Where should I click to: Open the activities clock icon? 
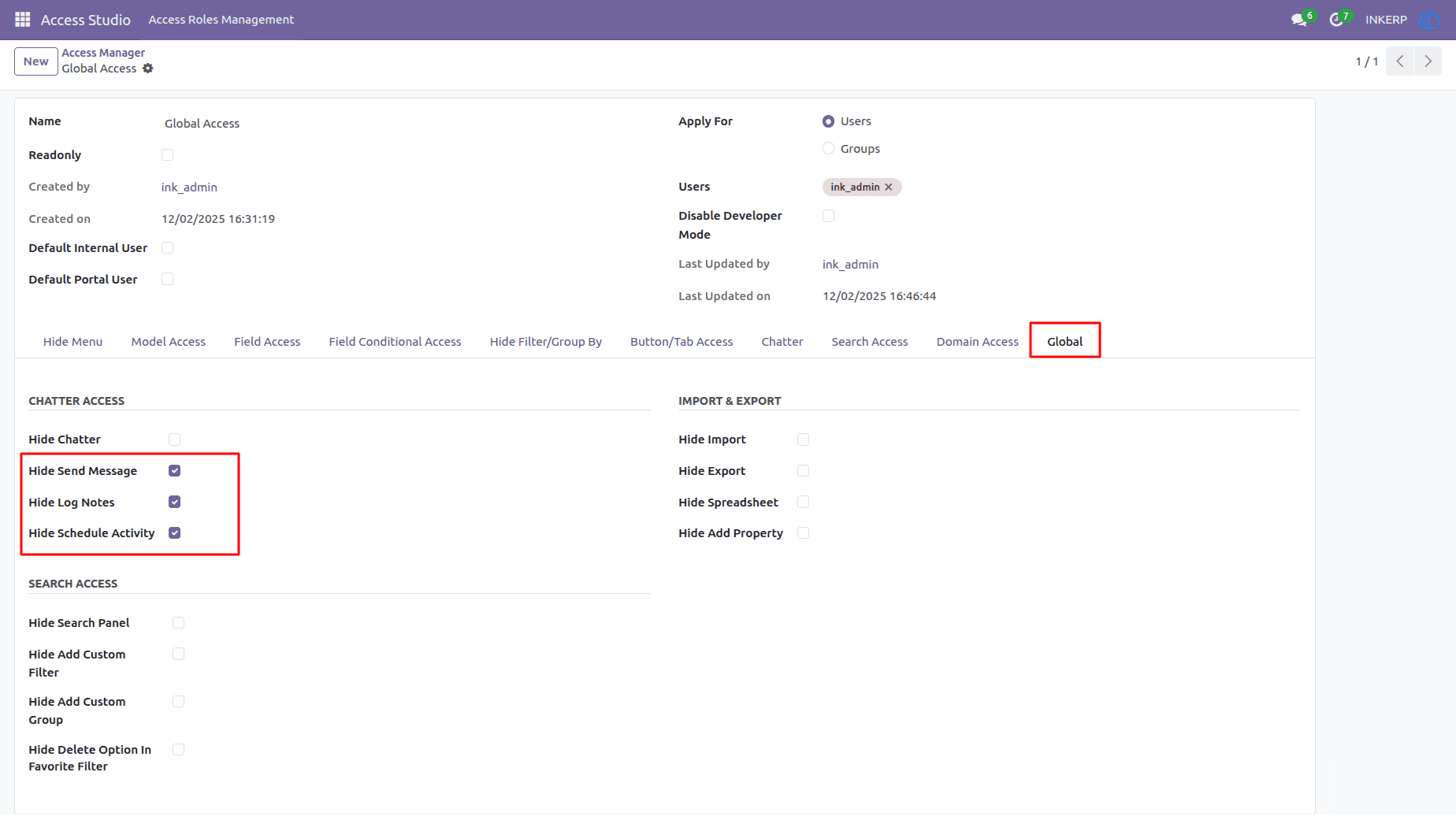tap(1336, 20)
